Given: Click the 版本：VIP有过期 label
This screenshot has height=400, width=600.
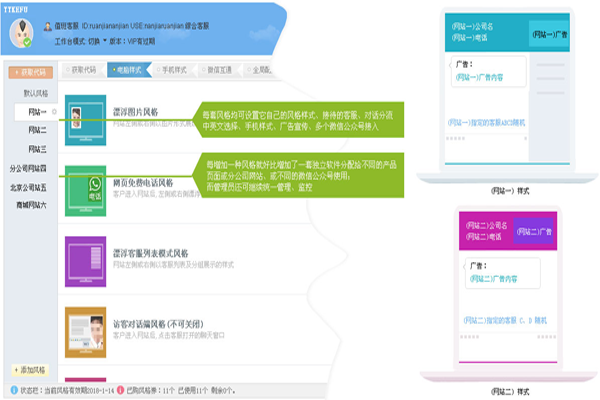Looking at the screenshot, I should [x=132, y=41].
